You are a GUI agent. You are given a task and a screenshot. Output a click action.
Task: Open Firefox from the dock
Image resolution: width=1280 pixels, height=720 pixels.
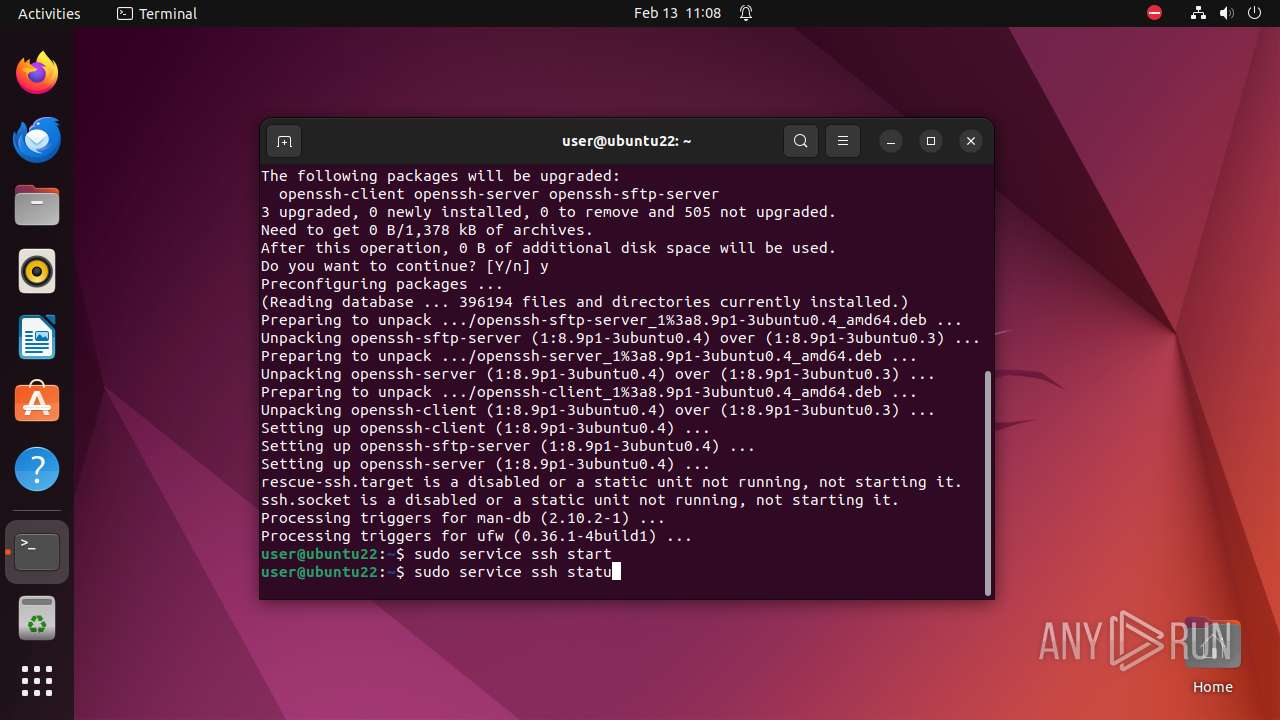pos(37,73)
